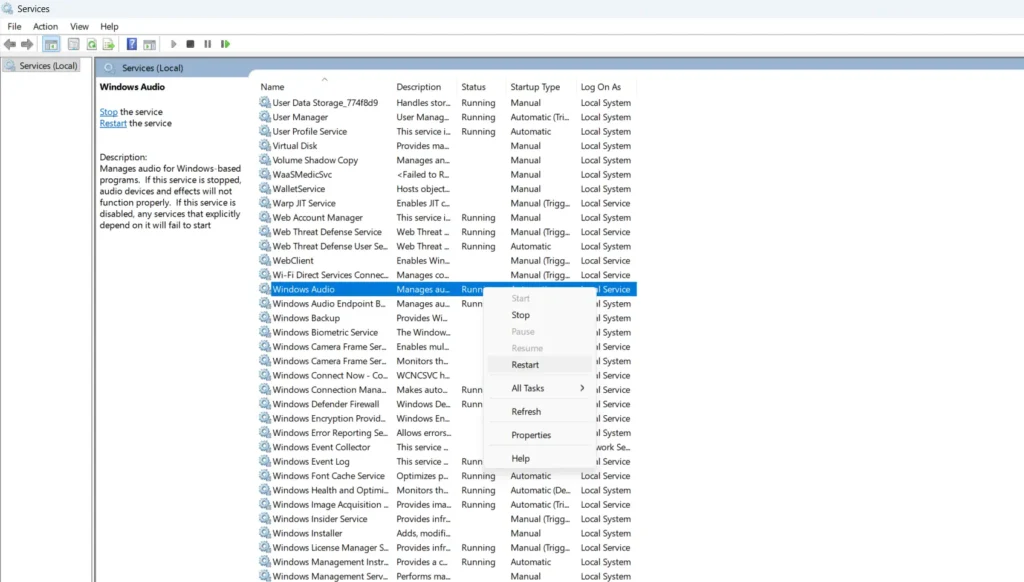This screenshot has width=1024, height=582.
Task: Click the back navigation arrow
Action: (9, 43)
